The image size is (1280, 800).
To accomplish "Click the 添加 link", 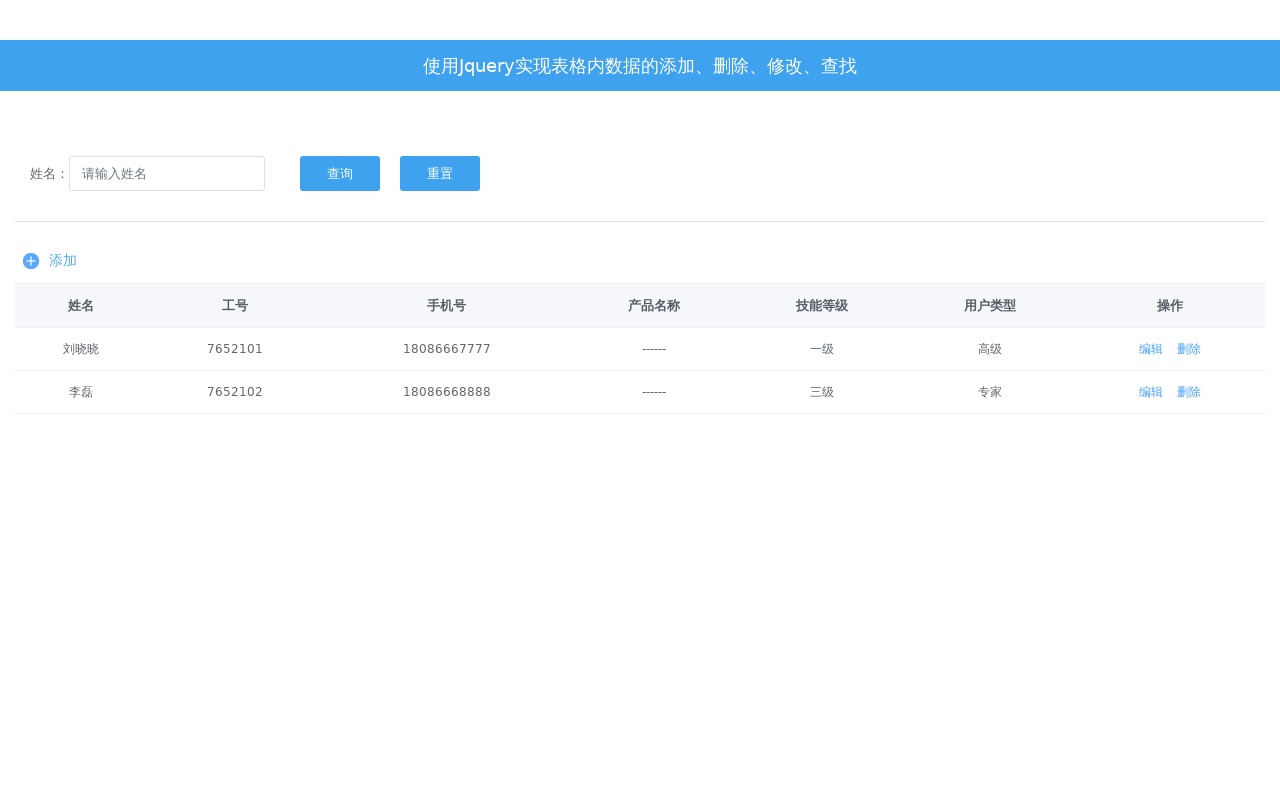I will pyautogui.click(x=63, y=261).
